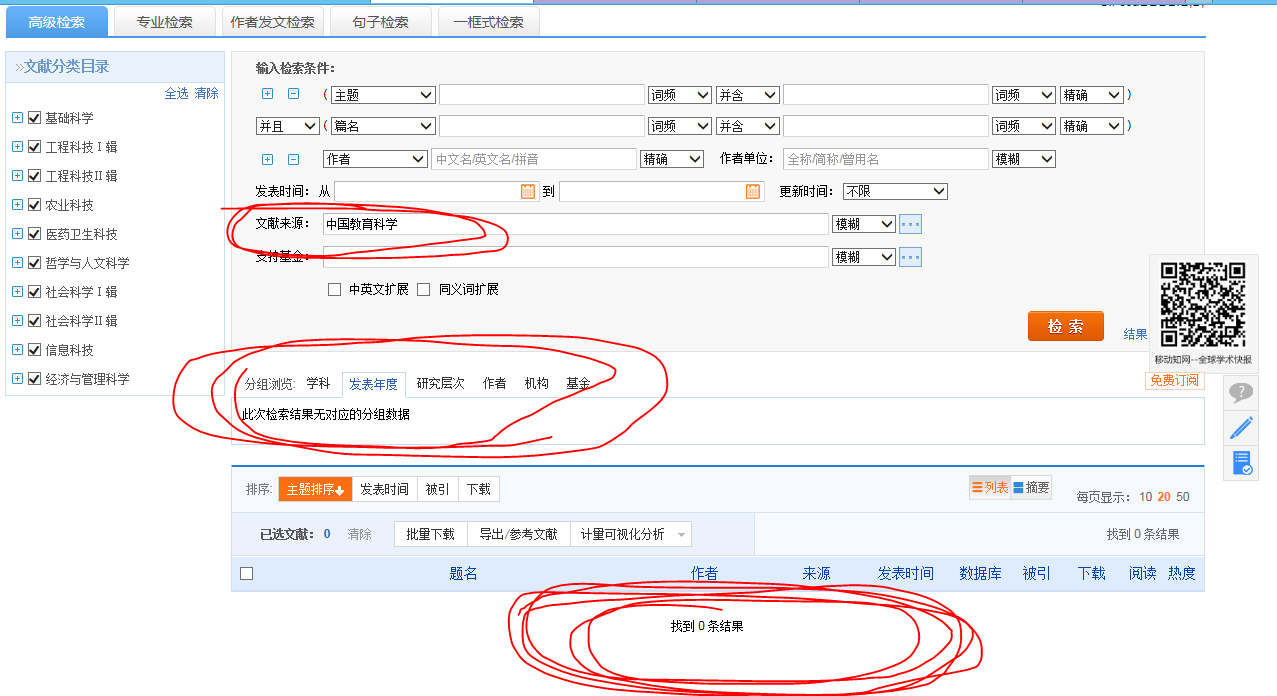The image size is (1277, 696).
Task: Click the question mark help icon
Action: [x=1241, y=393]
